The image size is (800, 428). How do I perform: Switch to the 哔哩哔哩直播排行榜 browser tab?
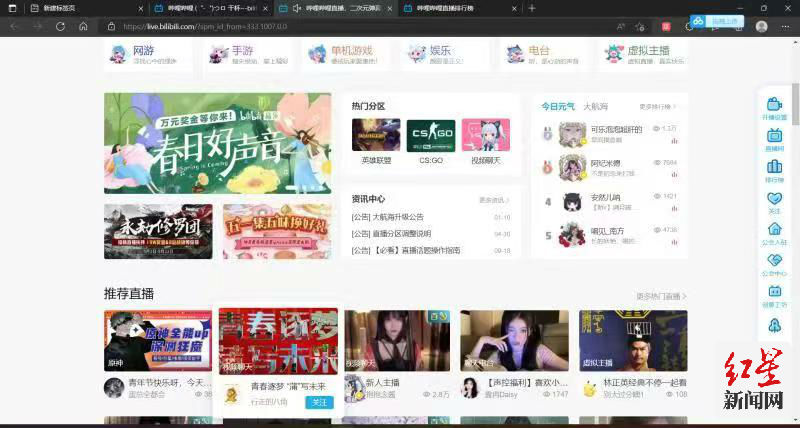pyautogui.click(x=459, y=9)
